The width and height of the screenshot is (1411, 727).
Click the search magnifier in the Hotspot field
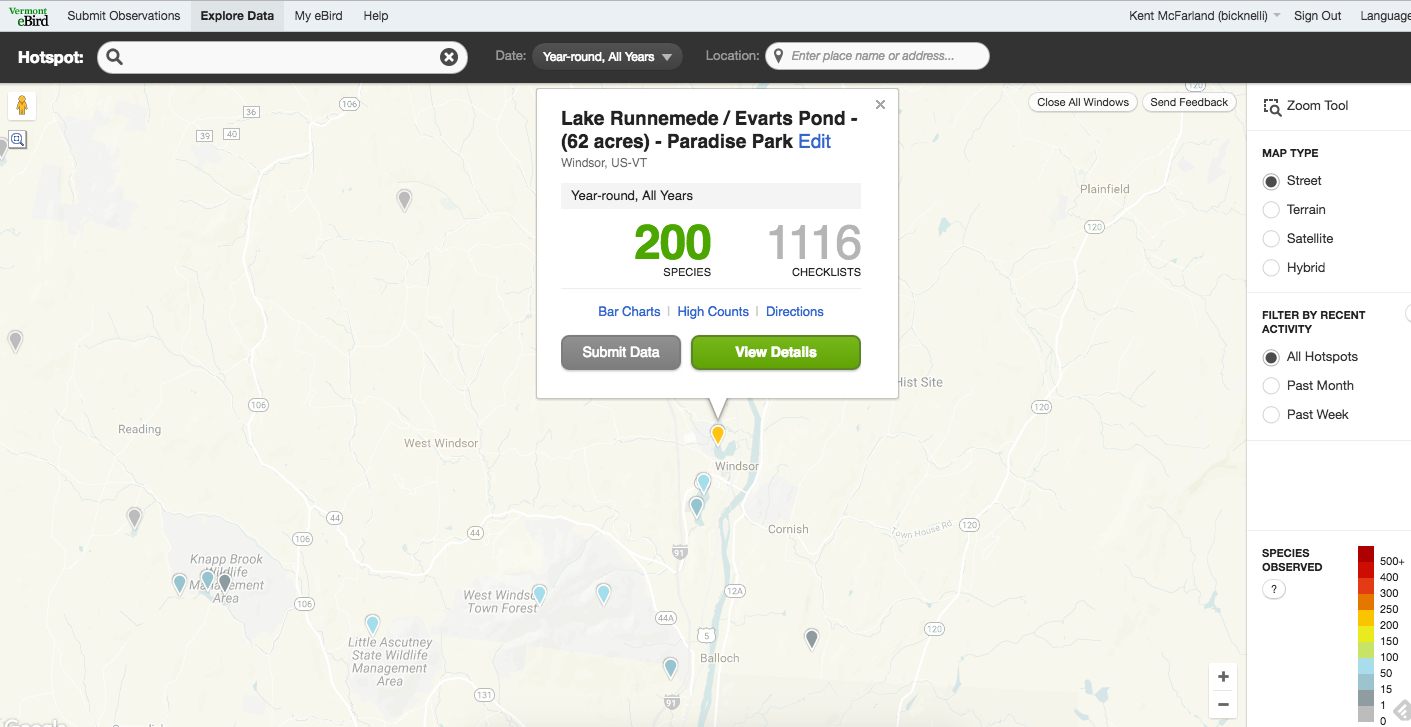[x=114, y=57]
